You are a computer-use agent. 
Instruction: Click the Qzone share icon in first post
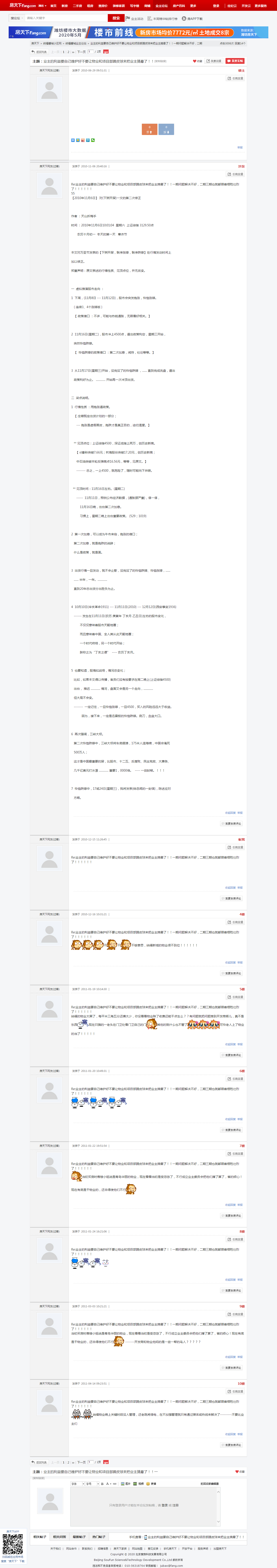pos(78,140)
